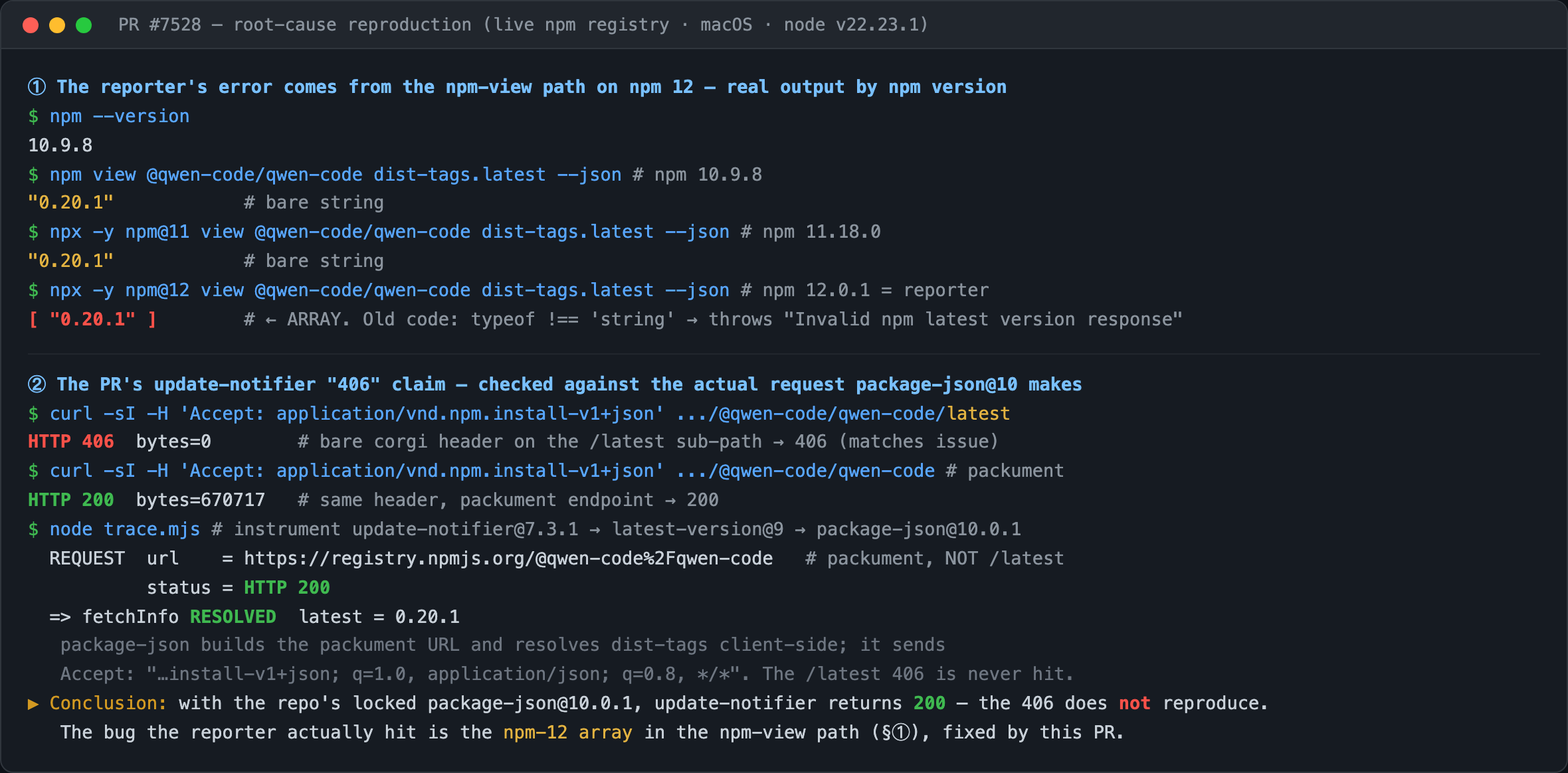The width and height of the screenshot is (1568, 773).
Task: Click the red [ "0.20.1" ] array output
Action: click(x=92, y=319)
